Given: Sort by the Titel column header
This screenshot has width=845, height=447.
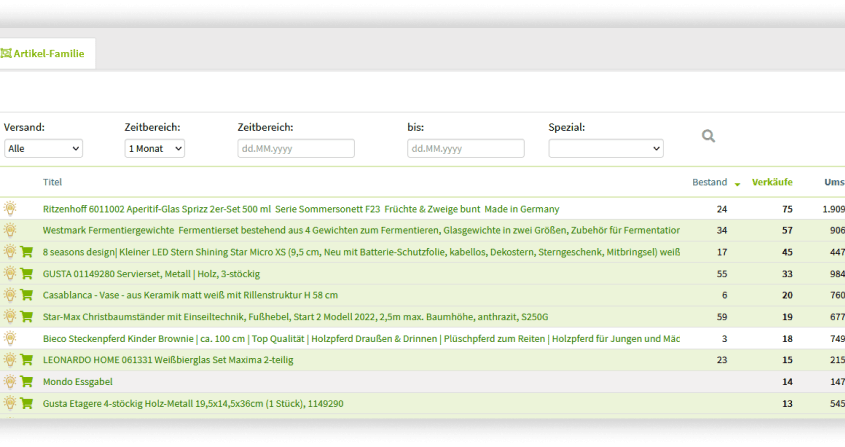Looking at the screenshot, I should click(52, 182).
